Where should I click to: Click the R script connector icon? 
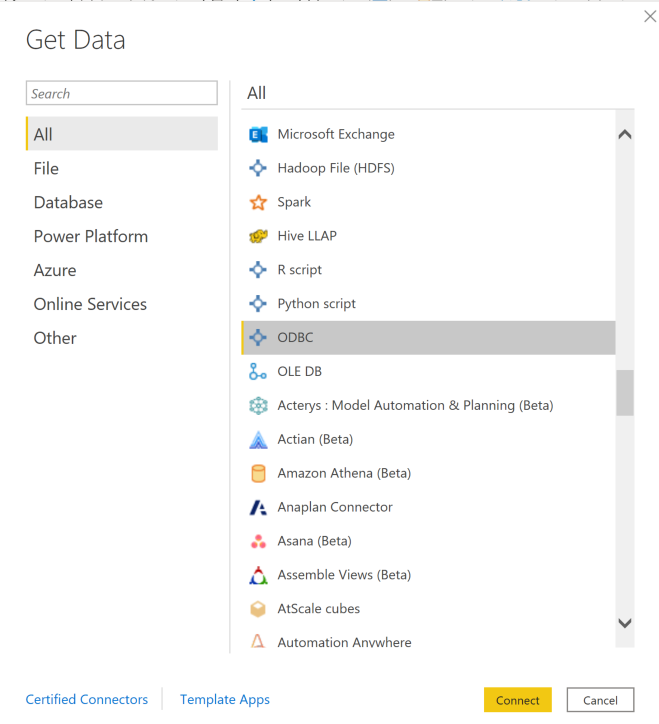coord(258,270)
